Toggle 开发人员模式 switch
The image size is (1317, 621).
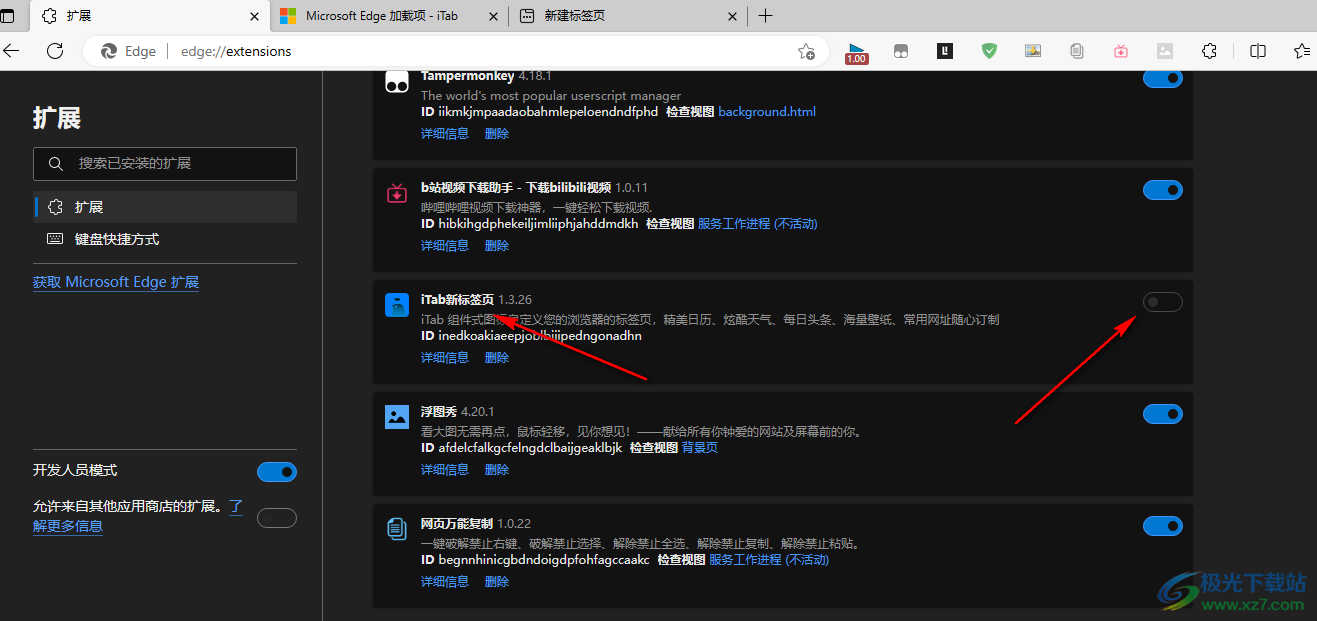click(x=277, y=472)
